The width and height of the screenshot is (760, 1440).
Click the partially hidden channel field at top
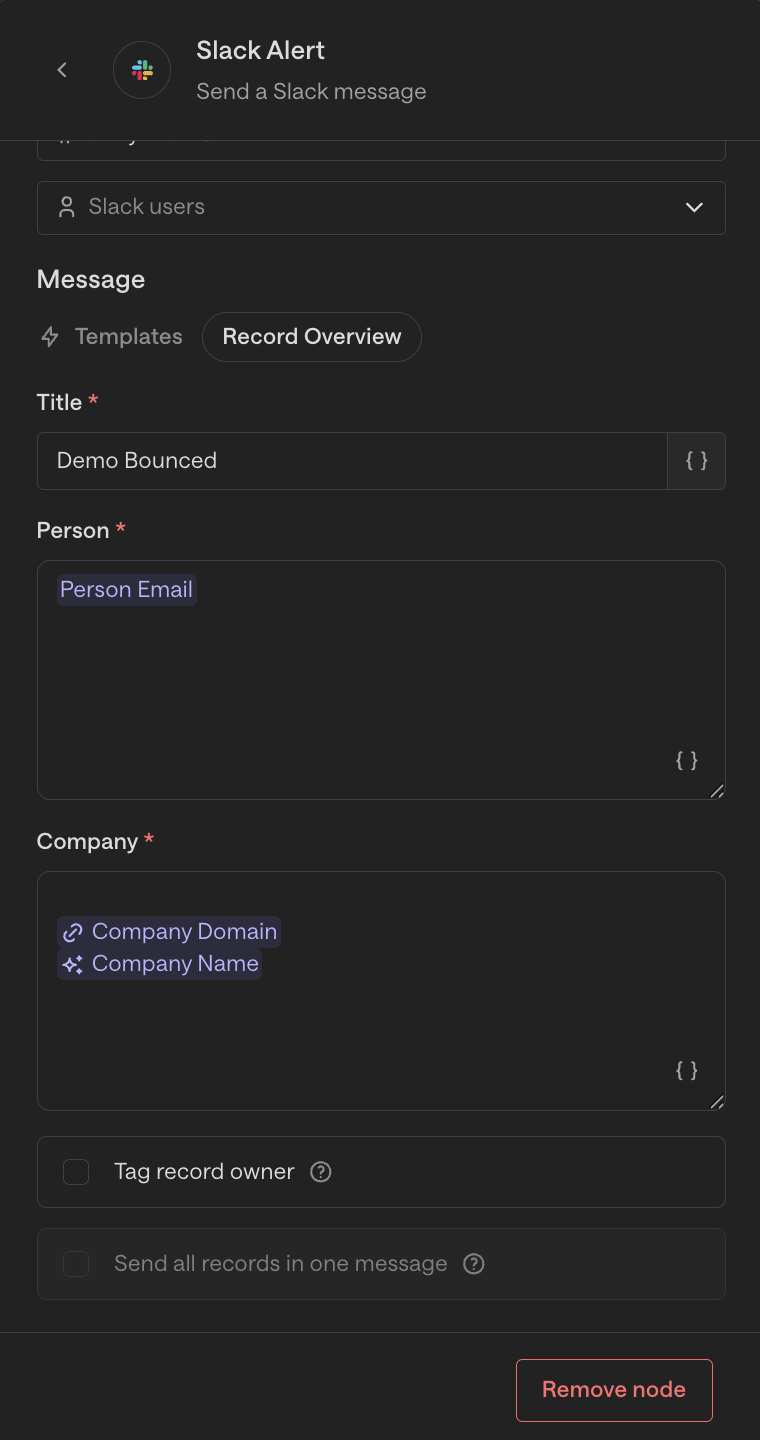click(381, 150)
